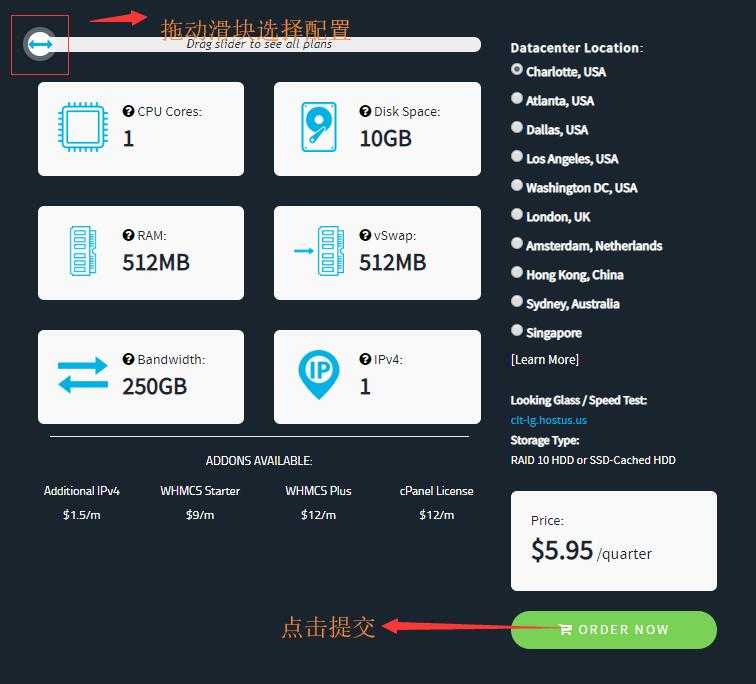
Task: Click the RAM module icon
Action: 83,251
